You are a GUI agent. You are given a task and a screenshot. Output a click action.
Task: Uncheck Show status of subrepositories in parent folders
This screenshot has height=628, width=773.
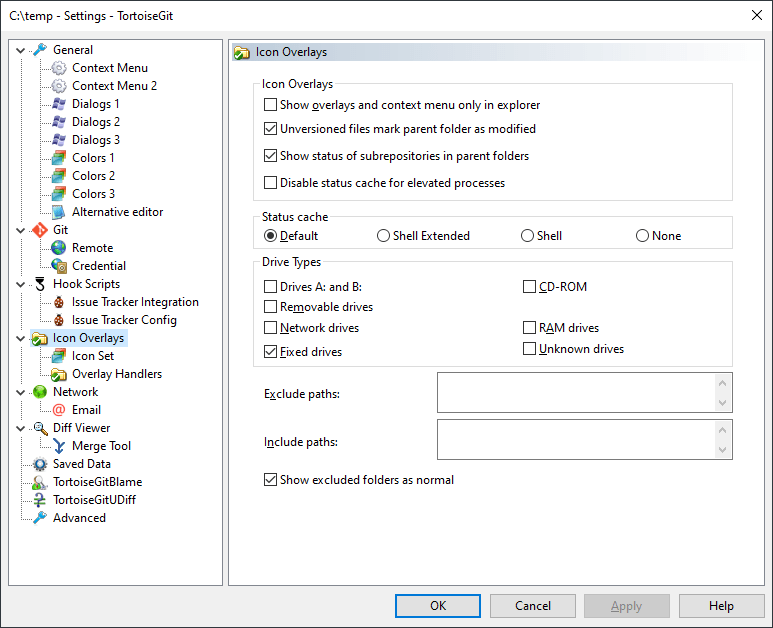point(270,156)
